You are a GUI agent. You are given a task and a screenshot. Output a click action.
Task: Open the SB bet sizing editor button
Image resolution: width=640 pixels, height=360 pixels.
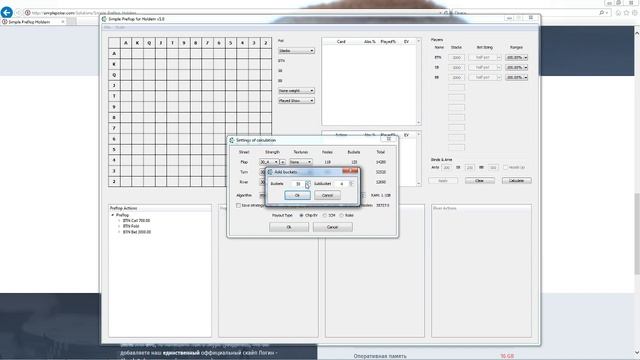499,67
